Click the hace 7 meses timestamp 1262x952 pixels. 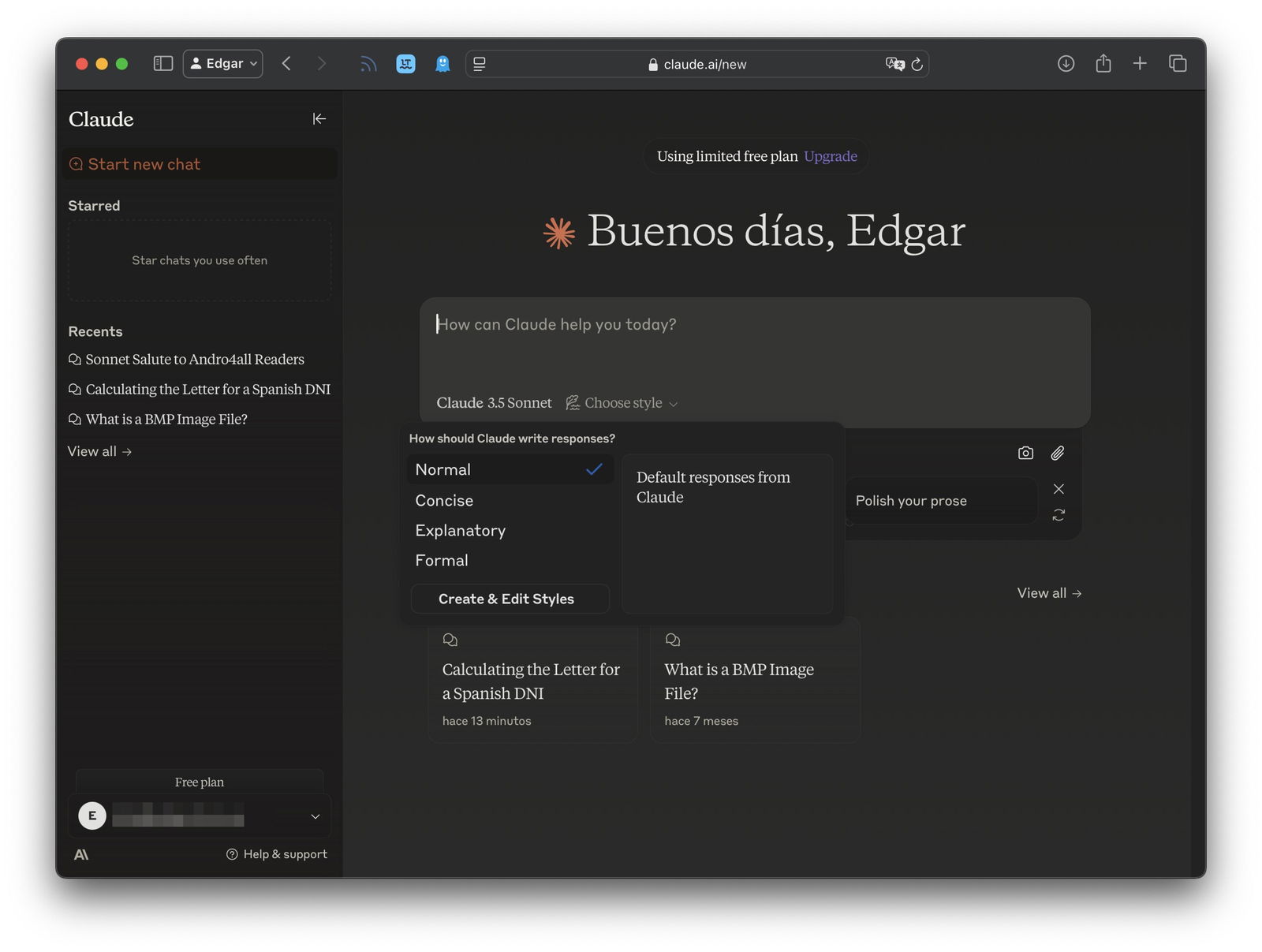pos(701,721)
